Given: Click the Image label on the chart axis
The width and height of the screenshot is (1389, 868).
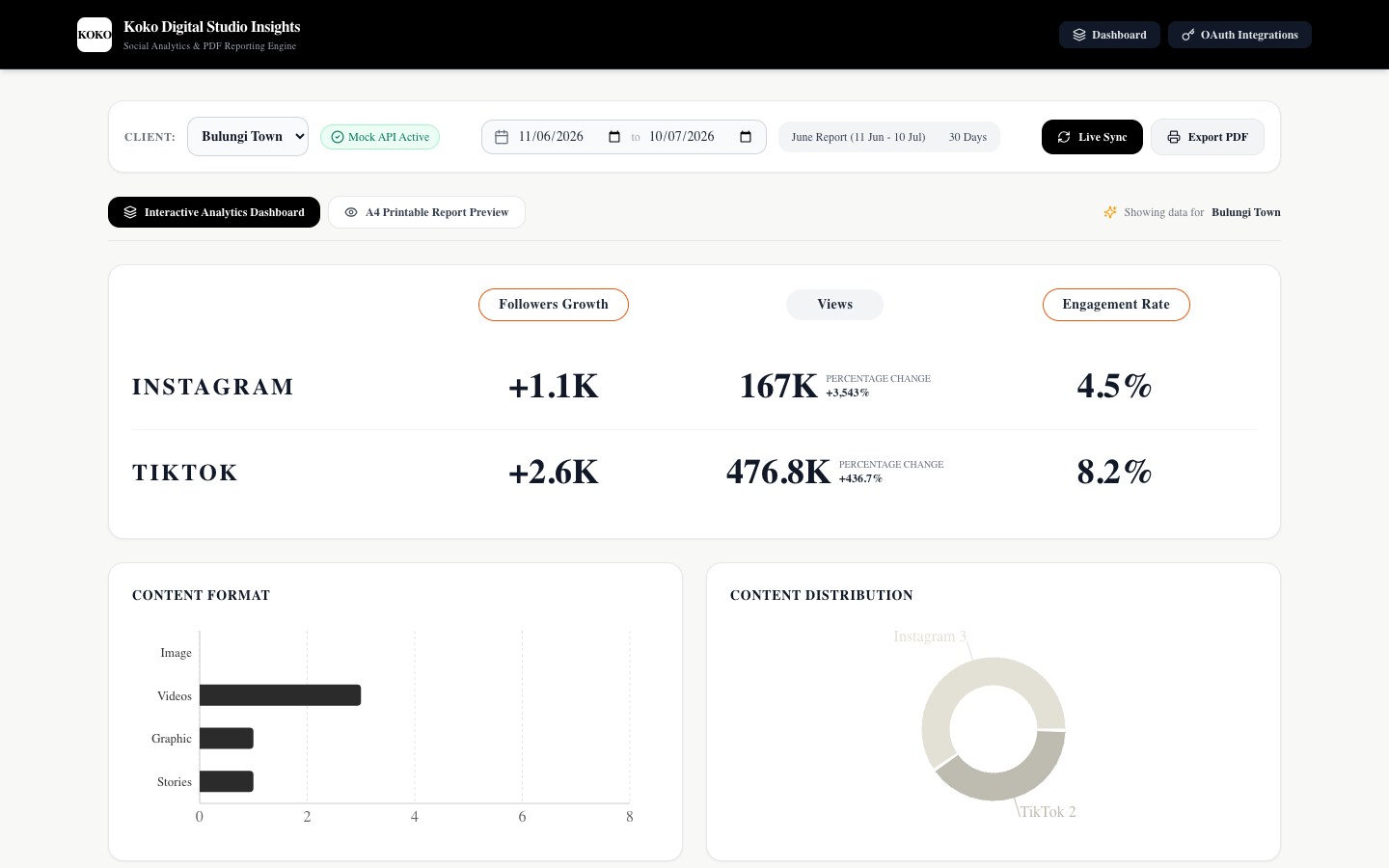Looking at the screenshot, I should click(176, 653).
